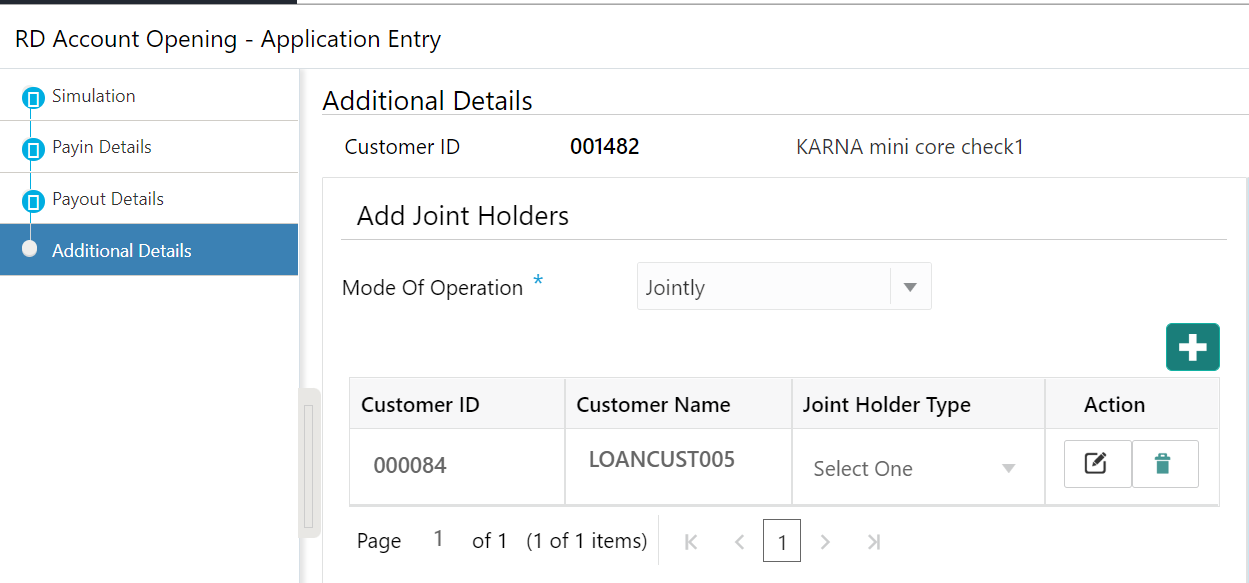Select customer ID 000084 cell
This screenshot has height=583, width=1249.
[x=457, y=466]
